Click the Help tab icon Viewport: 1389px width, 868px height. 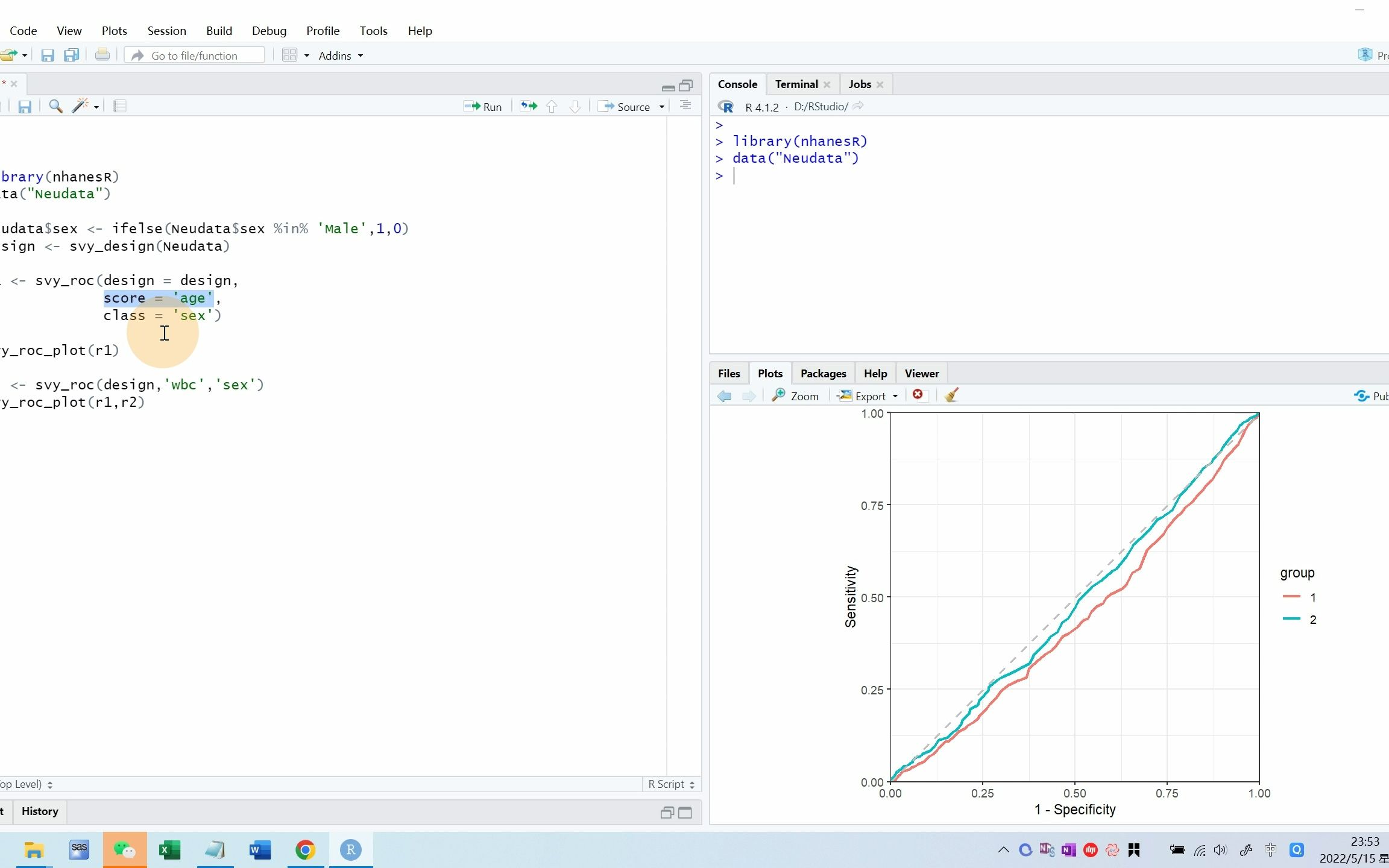tap(873, 373)
